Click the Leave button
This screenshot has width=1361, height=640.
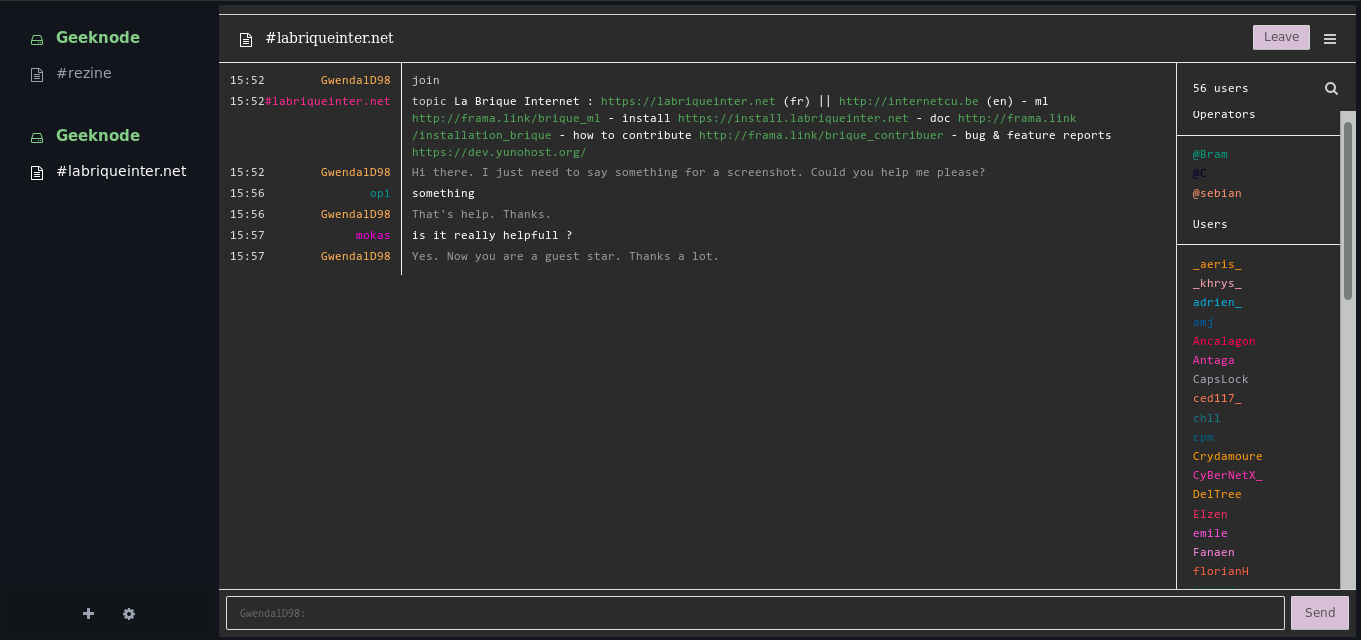tap(1281, 36)
